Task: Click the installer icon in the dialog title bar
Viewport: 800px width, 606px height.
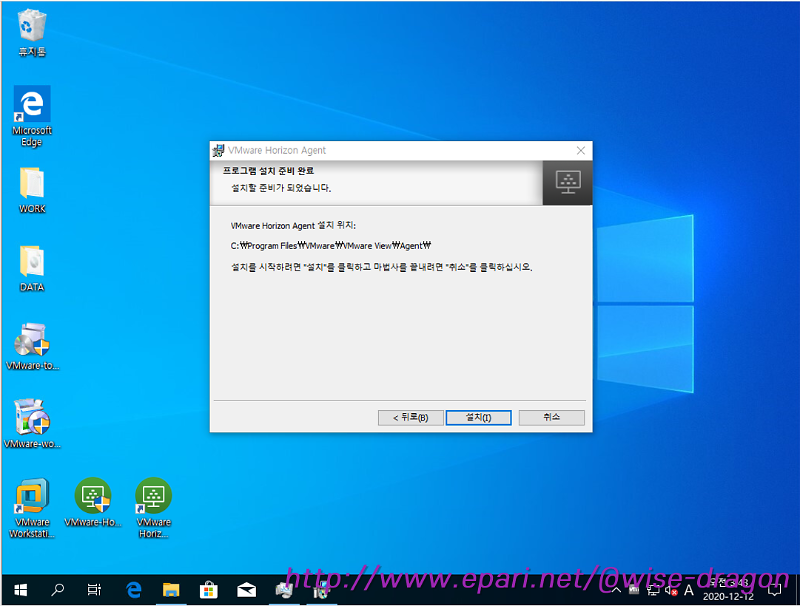Action: click(219, 150)
